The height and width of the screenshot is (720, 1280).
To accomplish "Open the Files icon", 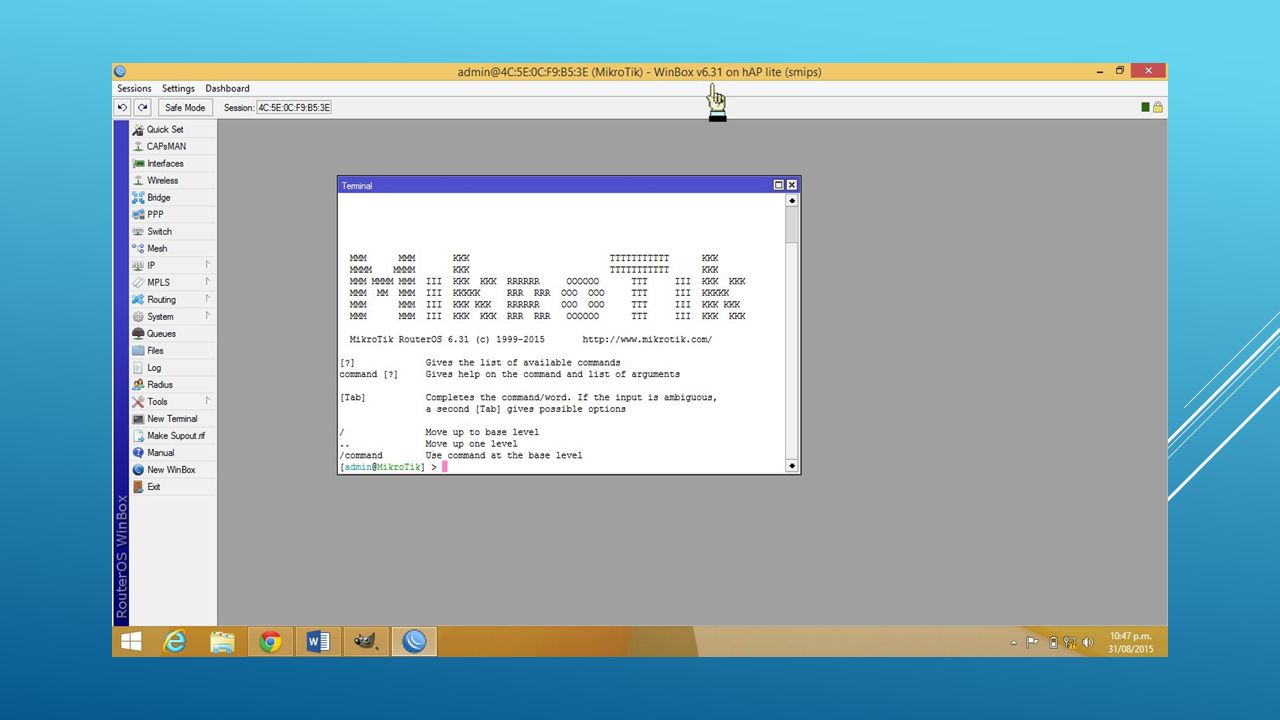I will [138, 351].
